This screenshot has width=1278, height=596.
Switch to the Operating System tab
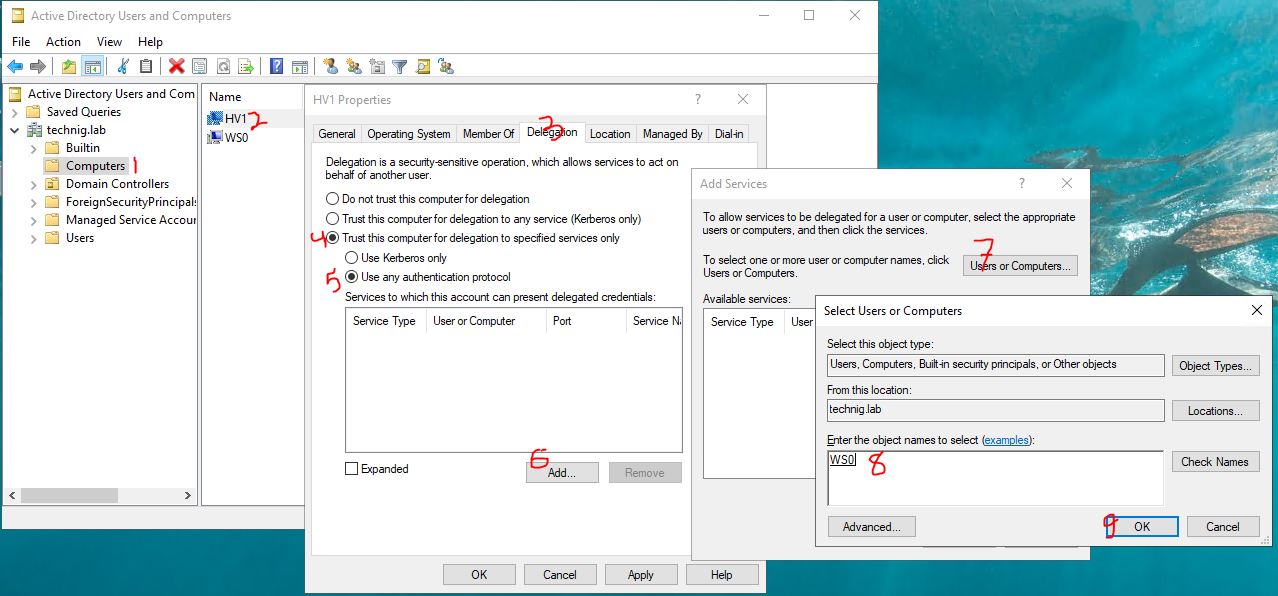tap(408, 133)
